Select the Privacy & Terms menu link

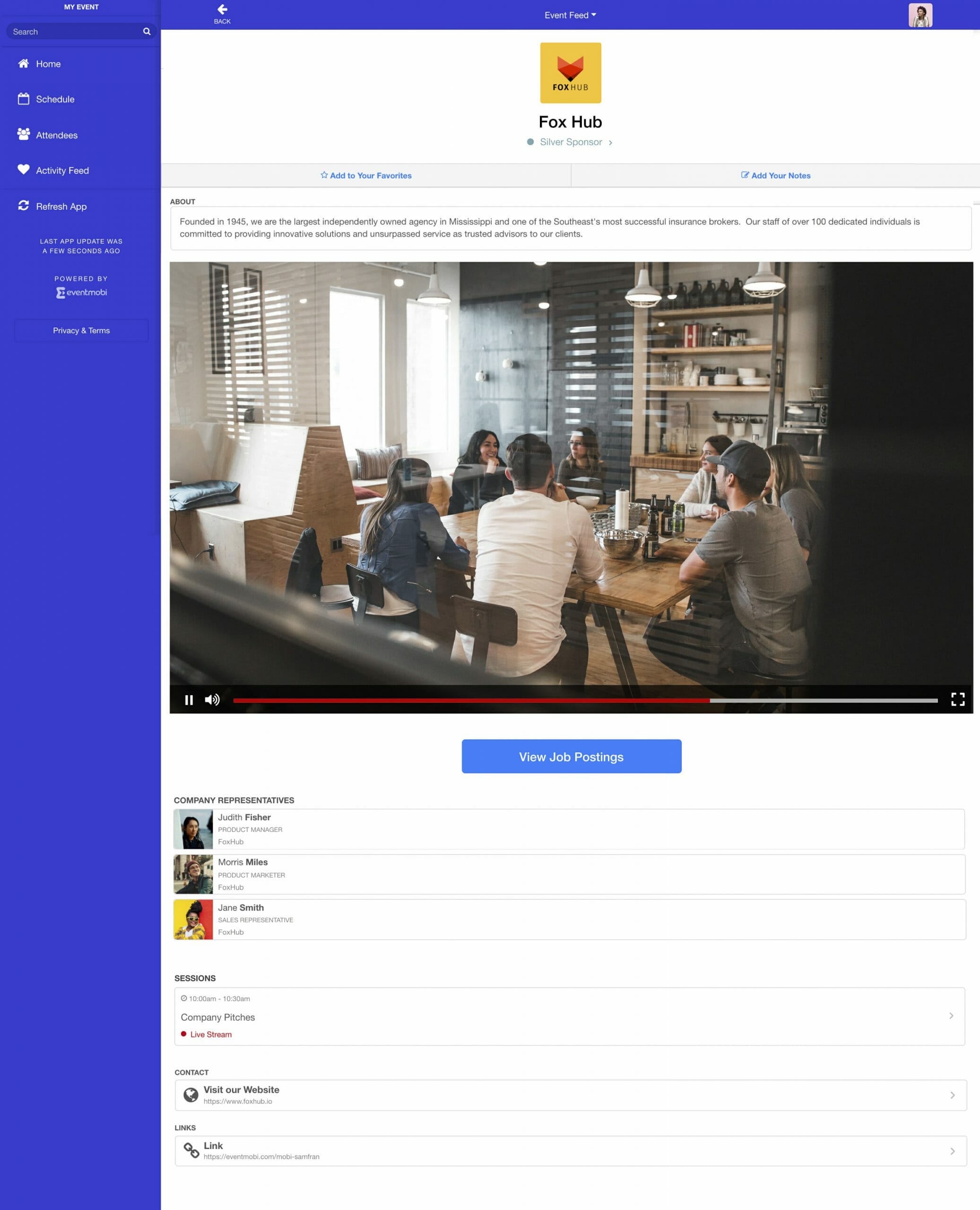pos(80,330)
